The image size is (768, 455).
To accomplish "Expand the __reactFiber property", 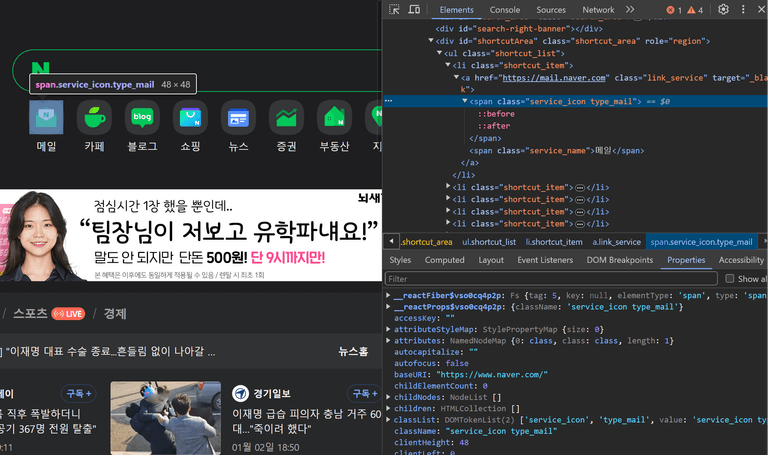I will click(x=388, y=295).
